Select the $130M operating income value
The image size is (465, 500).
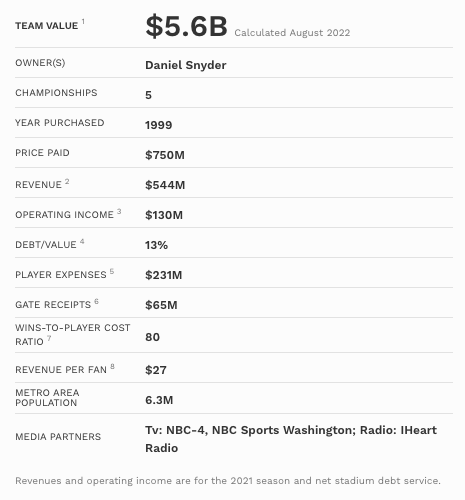(164, 215)
